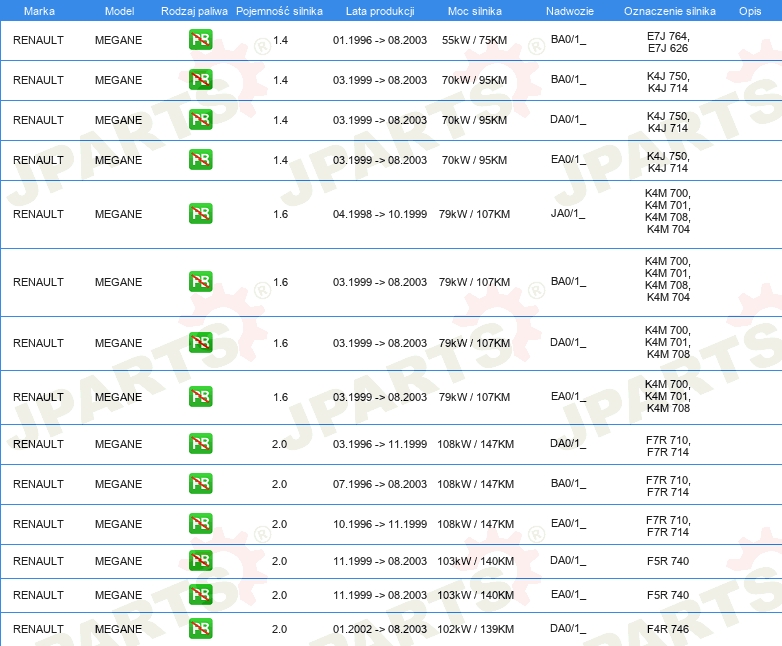This screenshot has width=782, height=646.
Task: Select the 1.6 capacity cell in the JA0/1_ row
Action: click(280, 214)
